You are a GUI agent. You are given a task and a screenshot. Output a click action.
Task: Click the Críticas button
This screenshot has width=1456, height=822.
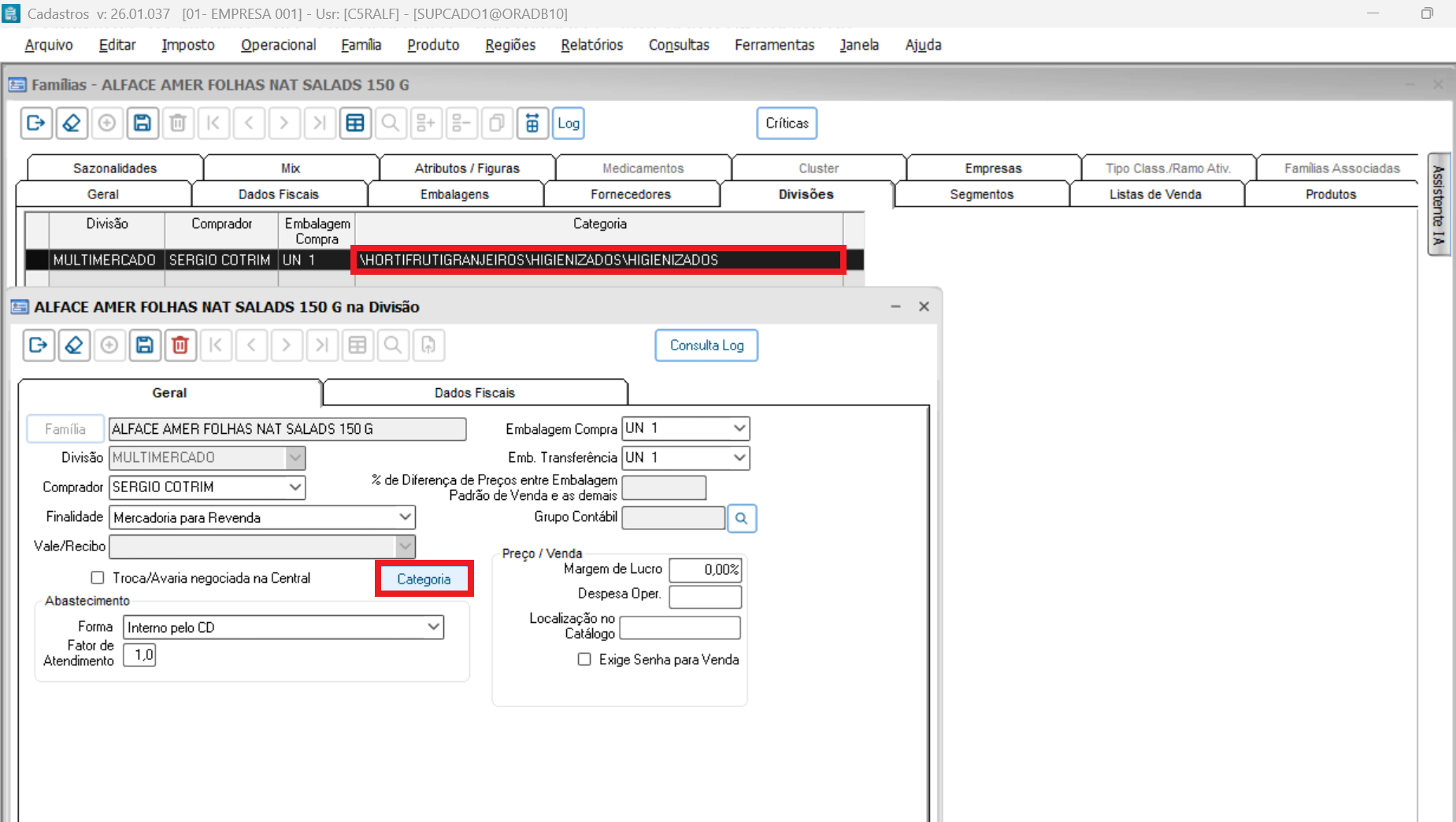tap(787, 123)
